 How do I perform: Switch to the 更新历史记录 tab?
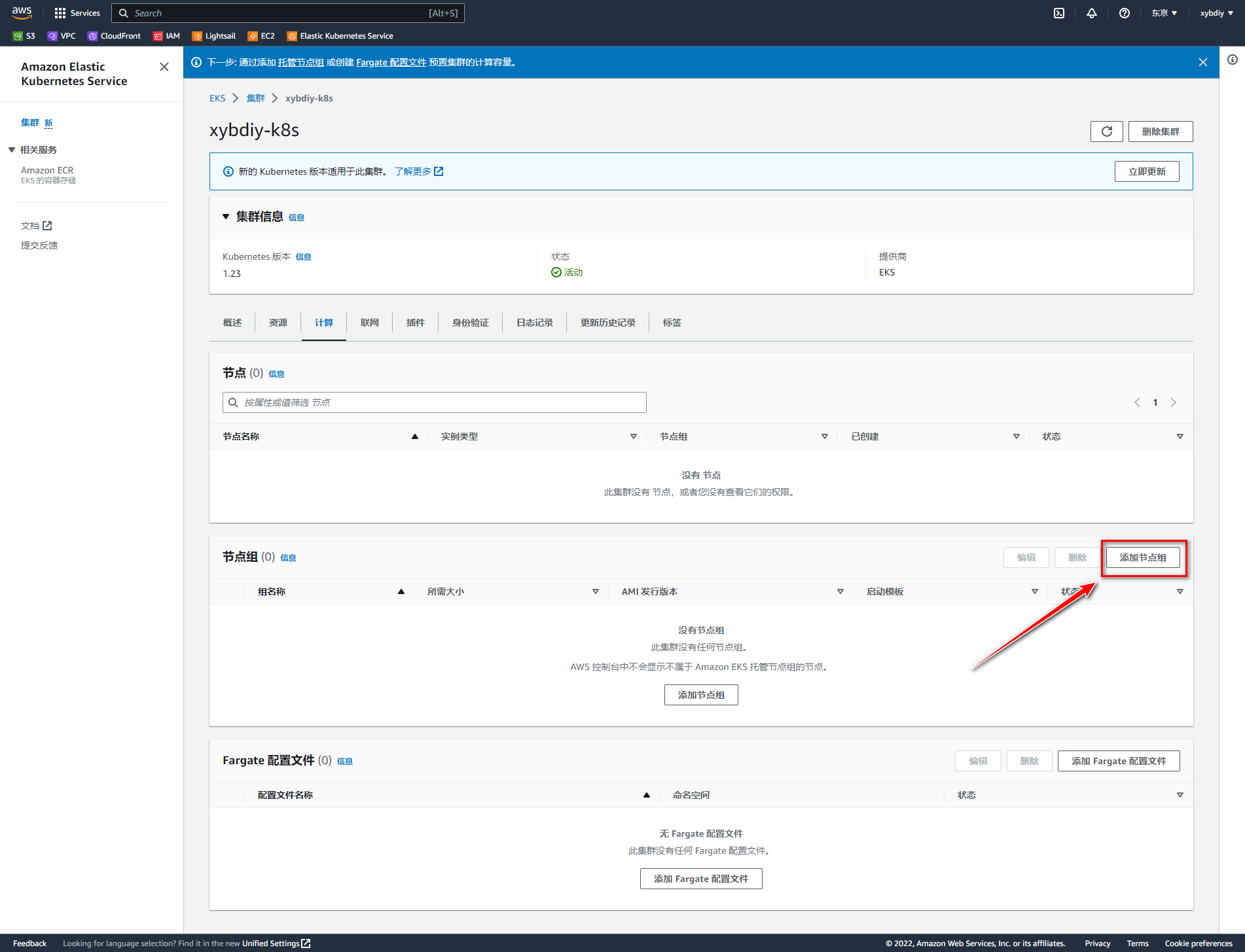click(x=608, y=323)
